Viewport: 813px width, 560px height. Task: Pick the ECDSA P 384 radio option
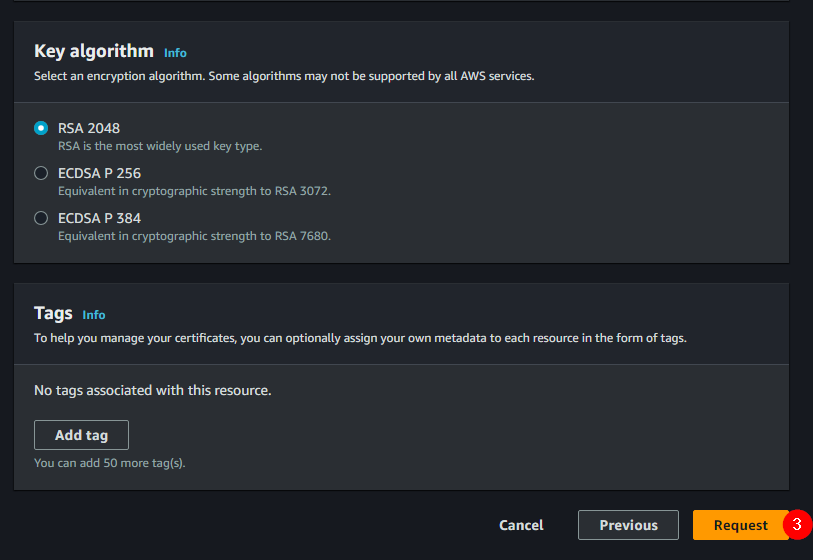(x=41, y=218)
